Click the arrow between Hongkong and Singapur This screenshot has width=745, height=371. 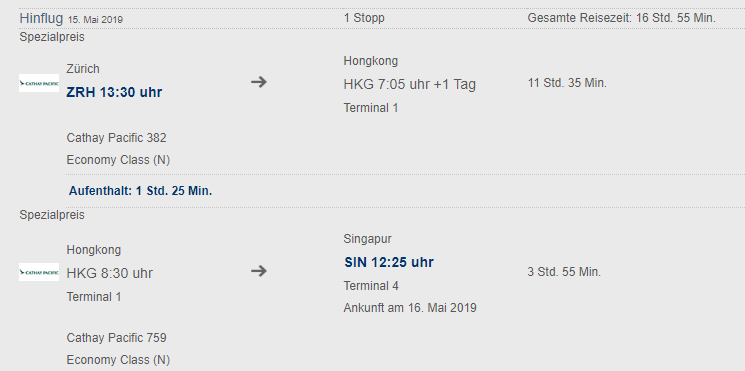(x=258, y=271)
